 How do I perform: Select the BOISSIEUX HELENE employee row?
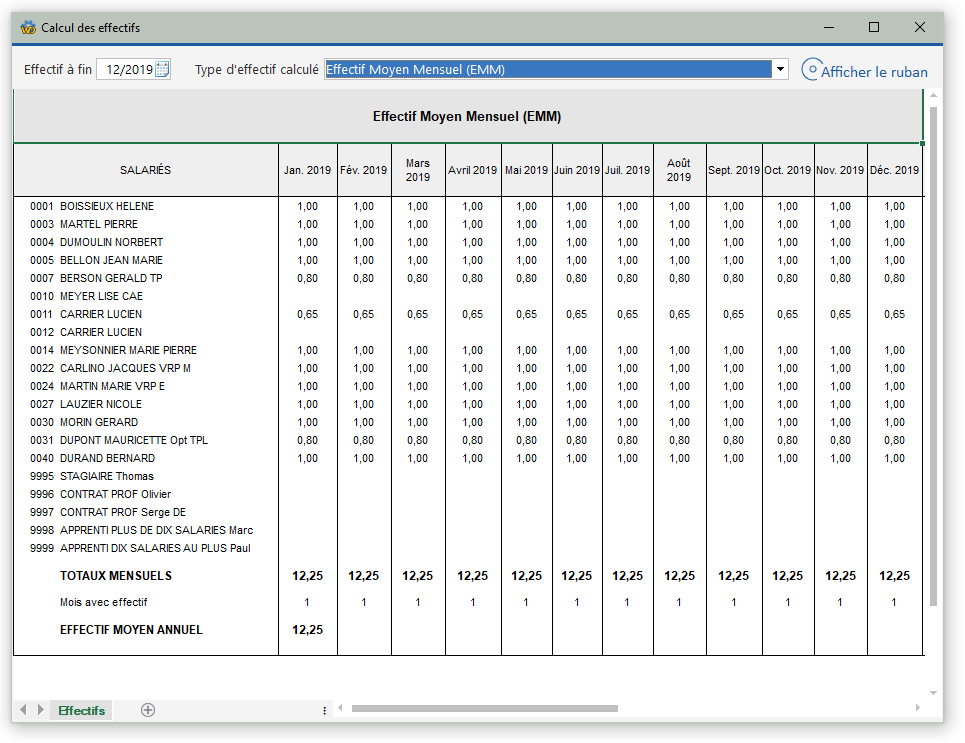(107, 206)
